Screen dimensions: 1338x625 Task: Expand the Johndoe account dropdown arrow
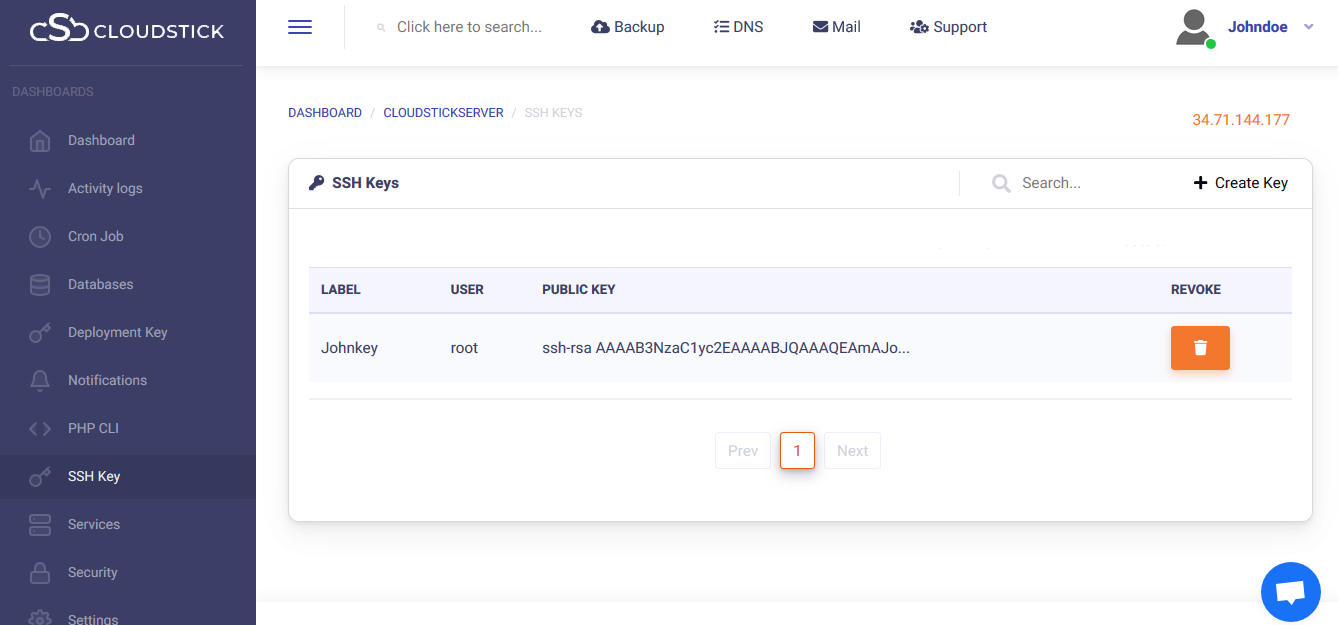pos(1309,28)
